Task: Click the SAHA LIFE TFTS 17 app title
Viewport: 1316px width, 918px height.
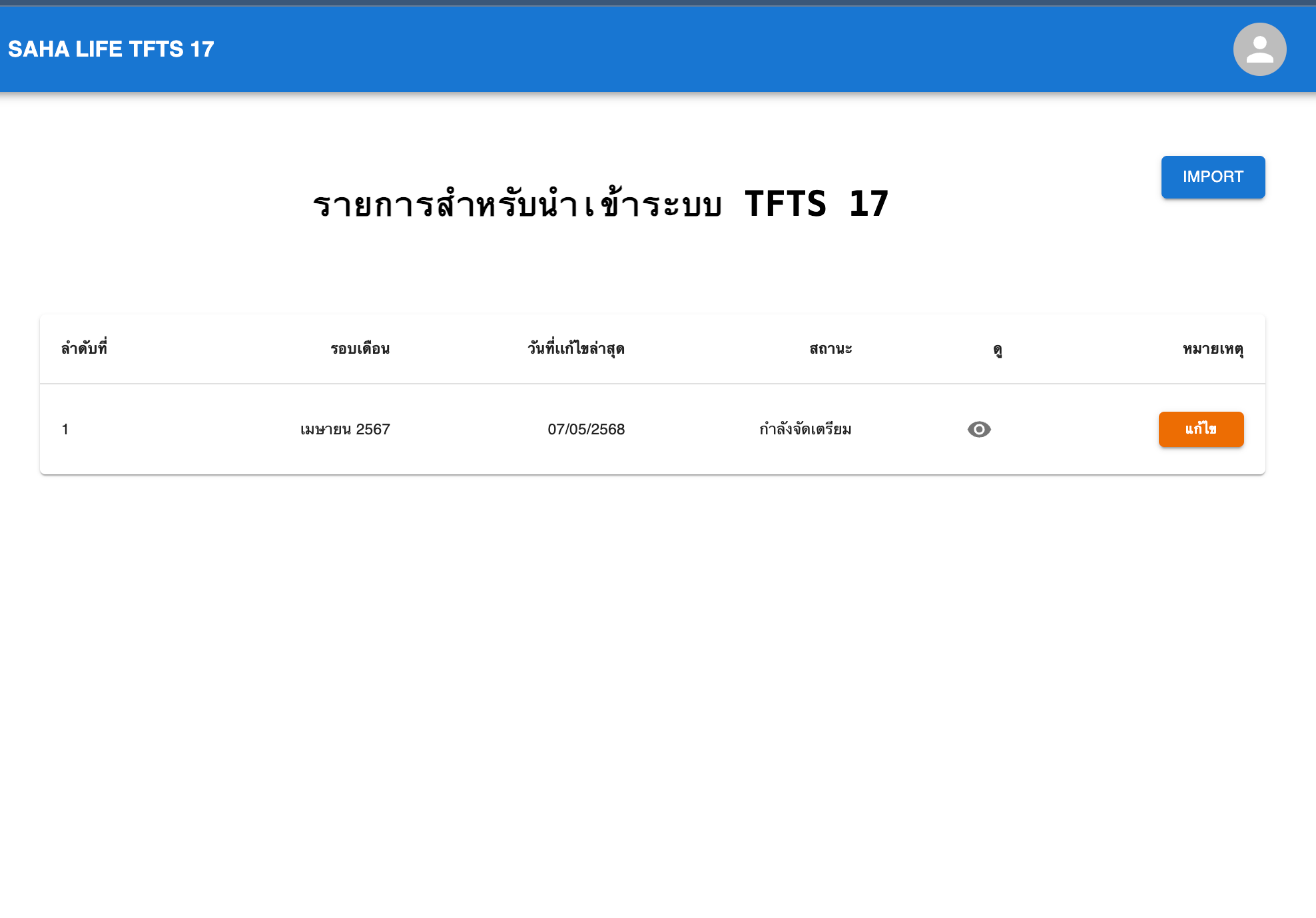Action: pyautogui.click(x=111, y=49)
